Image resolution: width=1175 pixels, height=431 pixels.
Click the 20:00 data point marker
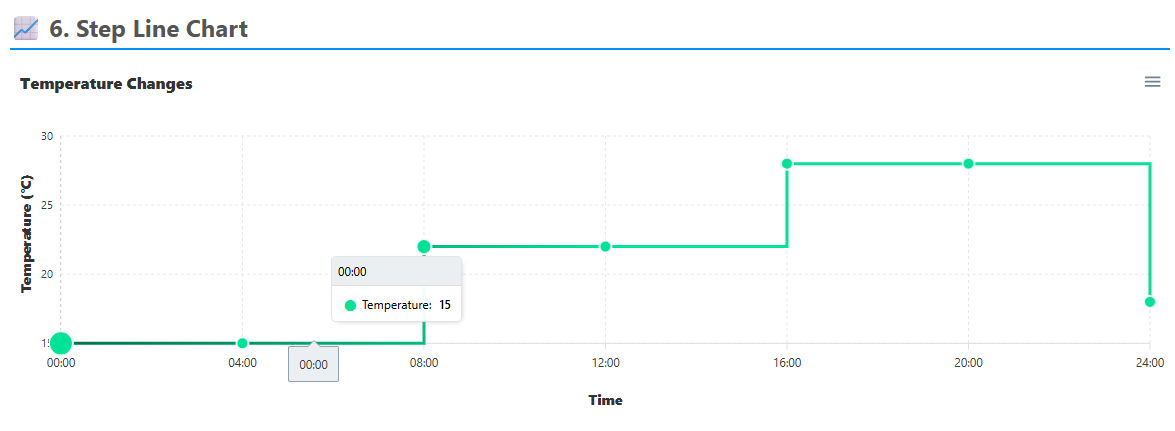coord(968,164)
